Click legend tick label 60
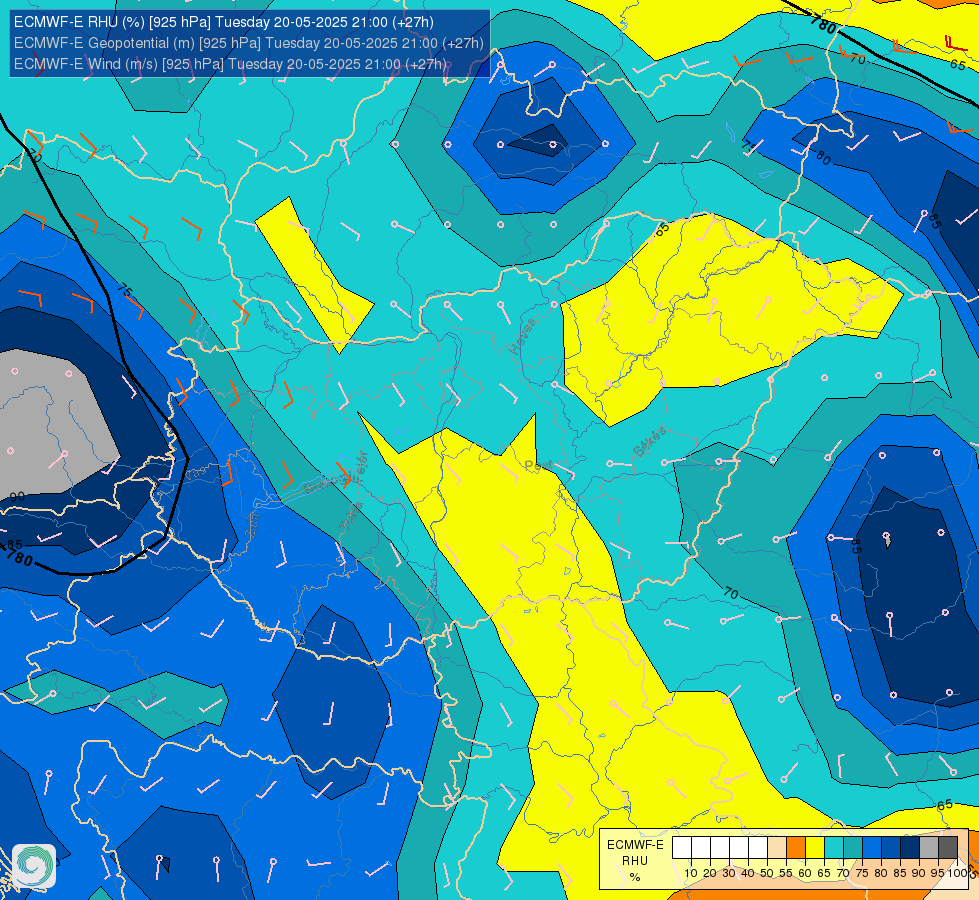Image resolution: width=979 pixels, height=900 pixels. pyautogui.click(x=805, y=873)
